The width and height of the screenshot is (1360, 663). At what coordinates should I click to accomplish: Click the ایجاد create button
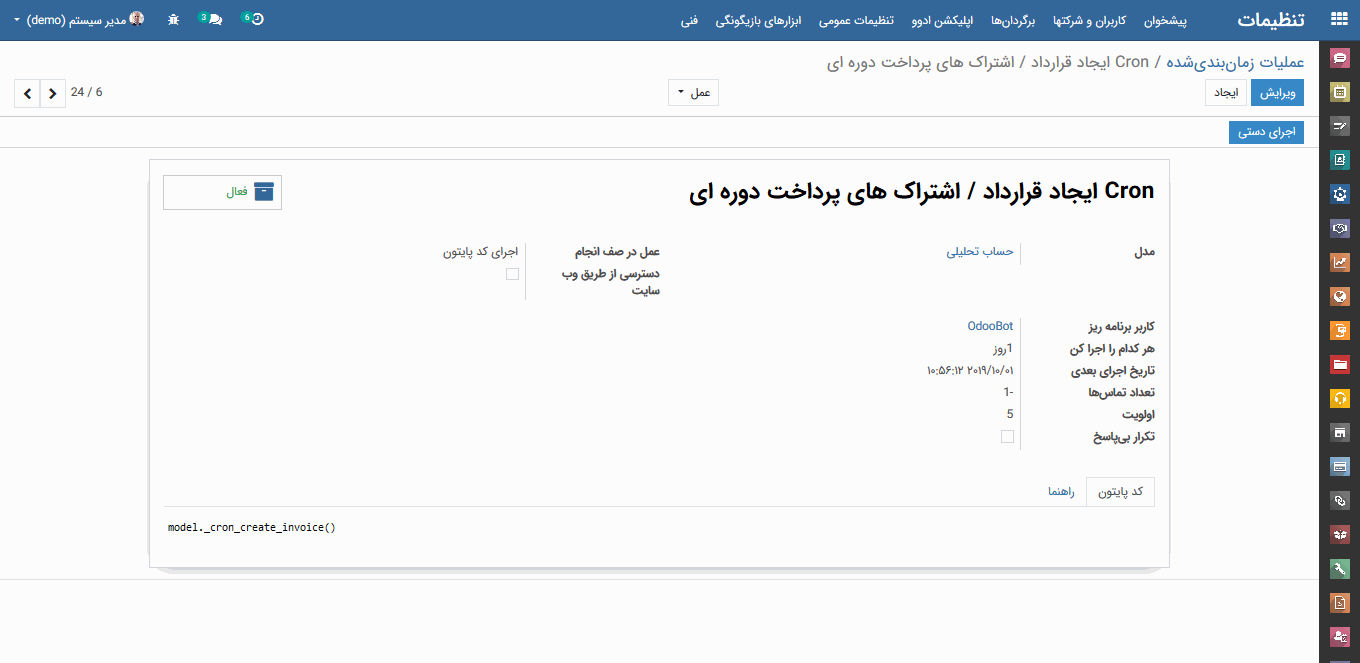tap(1226, 93)
